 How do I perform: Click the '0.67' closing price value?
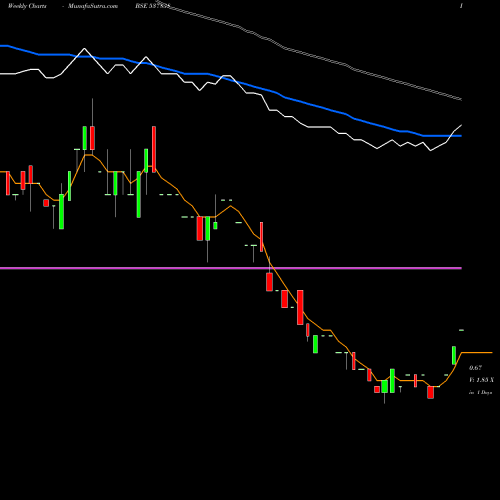(475, 368)
